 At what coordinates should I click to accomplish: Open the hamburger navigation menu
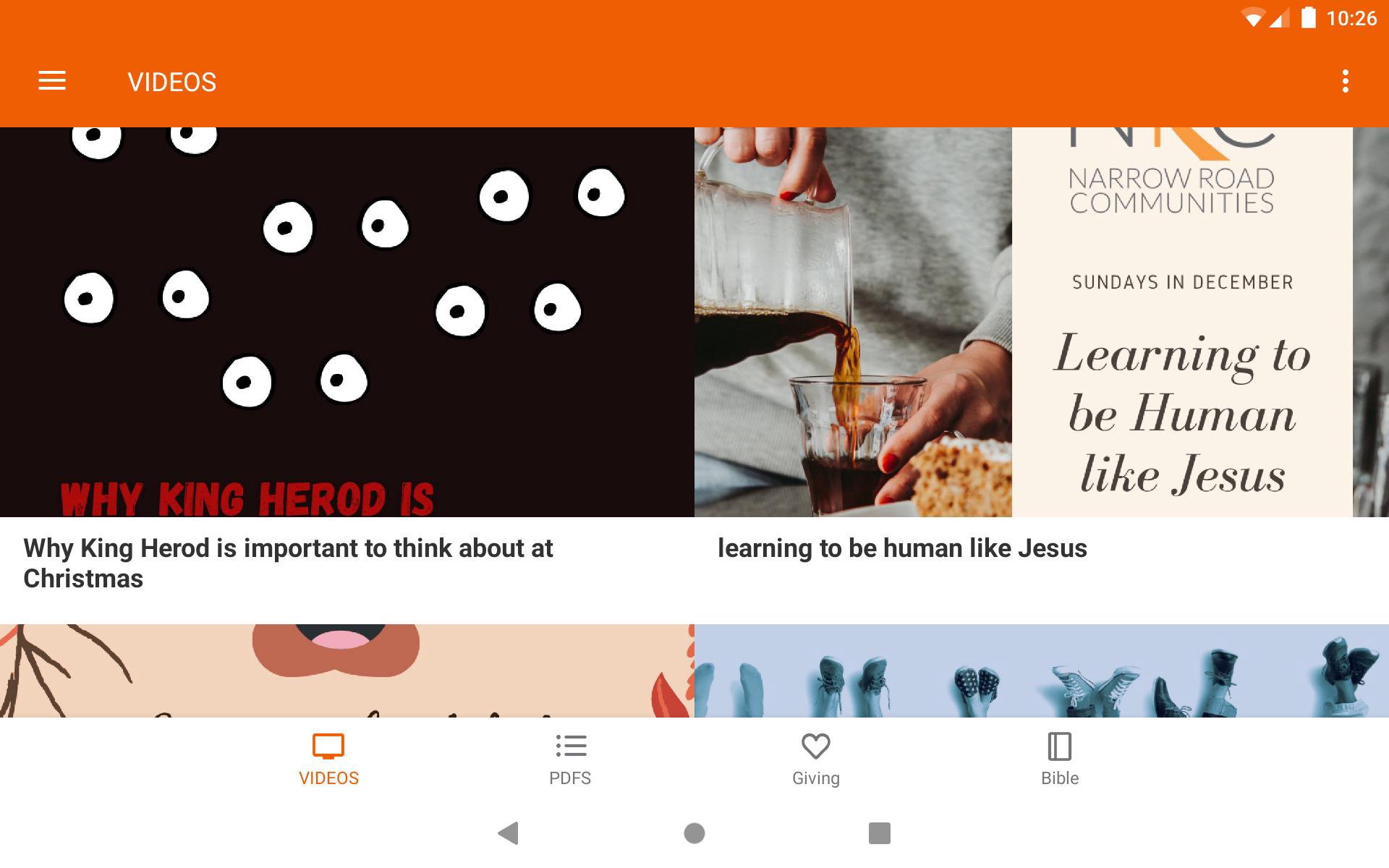[52, 81]
